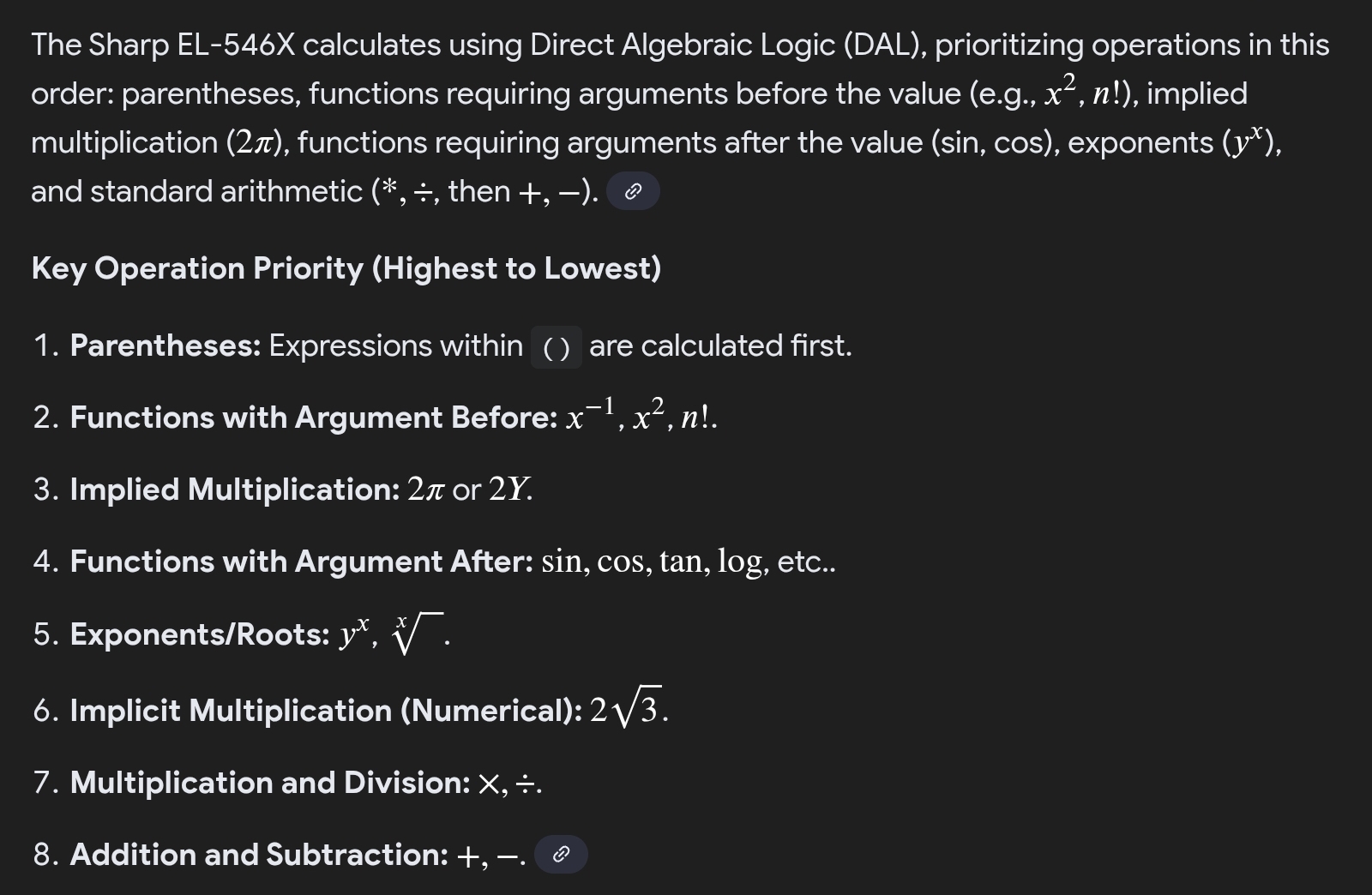Select the Functions with Argument Before label

point(314,417)
